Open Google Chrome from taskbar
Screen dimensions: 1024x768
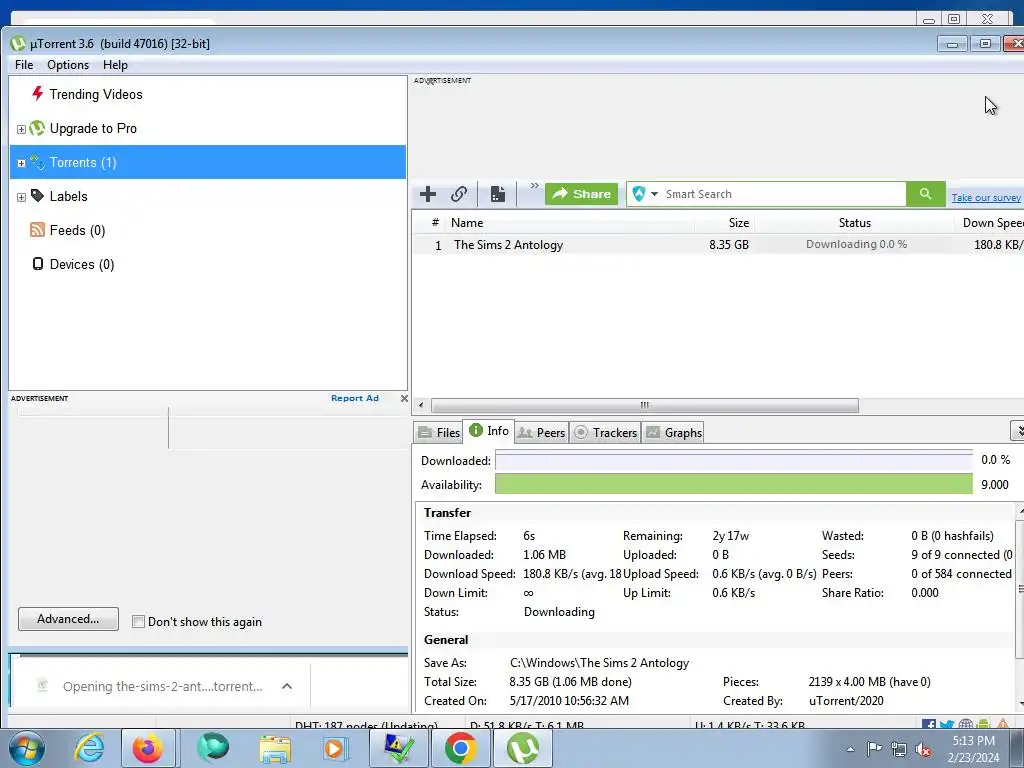(460, 748)
